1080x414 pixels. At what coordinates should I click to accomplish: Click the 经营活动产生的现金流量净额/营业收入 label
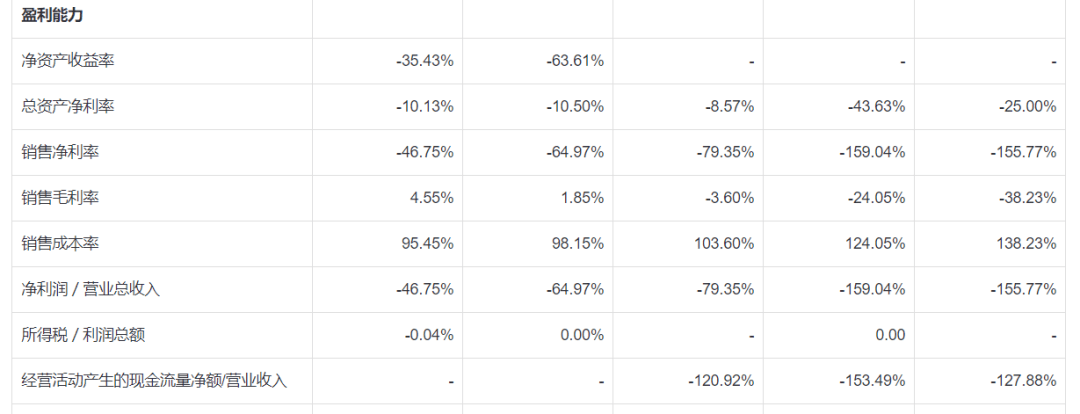coord(154,381)
